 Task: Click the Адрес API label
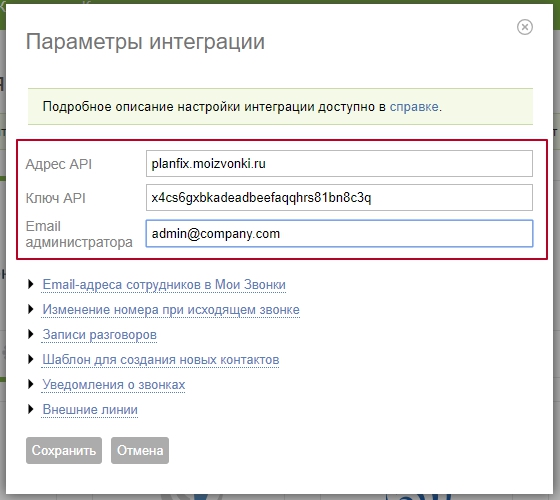pos(59,164)
